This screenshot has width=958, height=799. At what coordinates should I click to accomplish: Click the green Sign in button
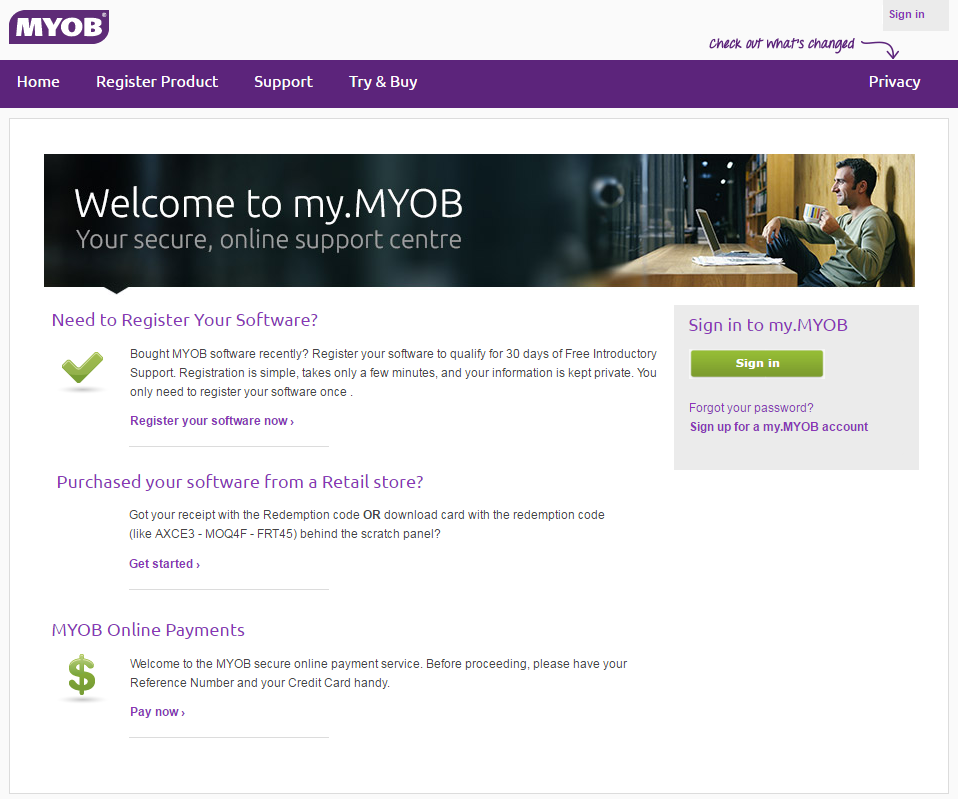tap(757, 363)
